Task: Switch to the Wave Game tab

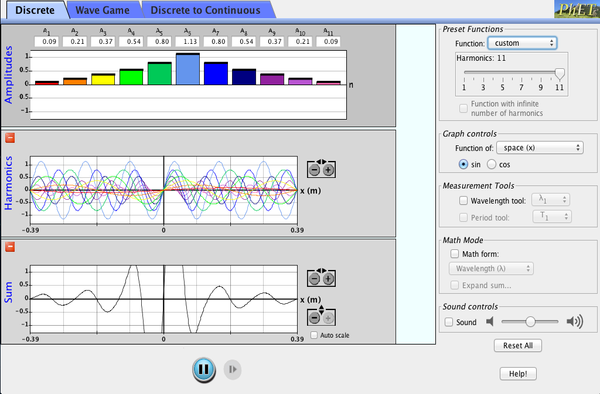Action: [103, 10]
